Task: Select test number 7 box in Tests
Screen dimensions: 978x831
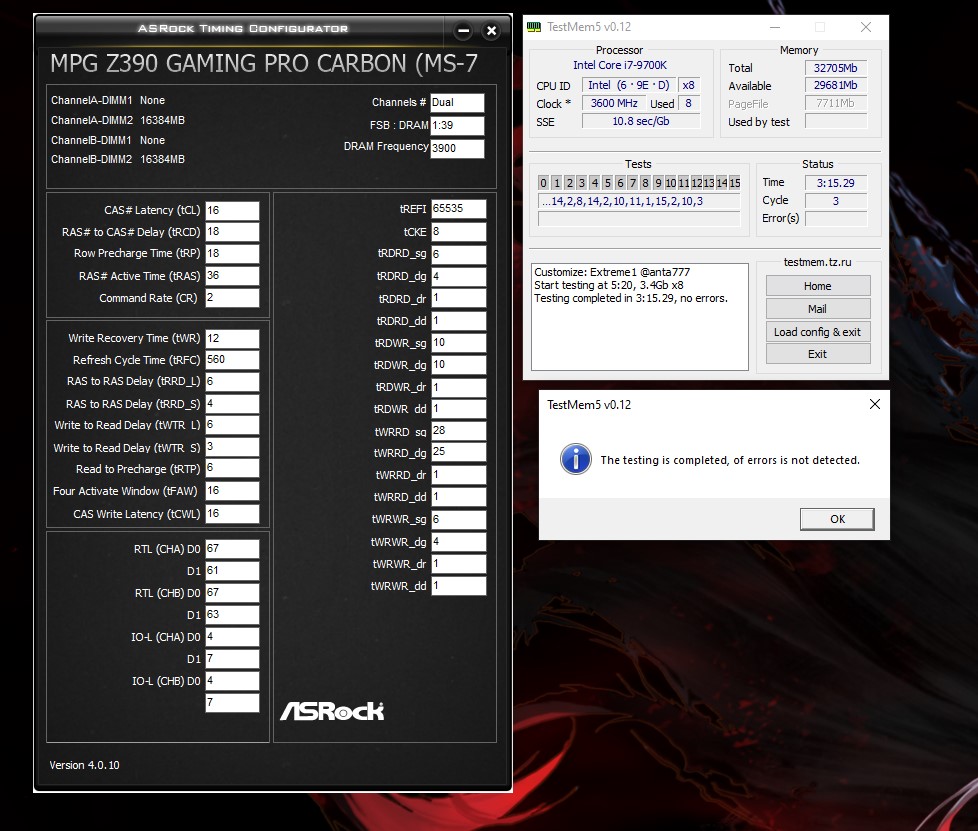Action: click(632, 183)
